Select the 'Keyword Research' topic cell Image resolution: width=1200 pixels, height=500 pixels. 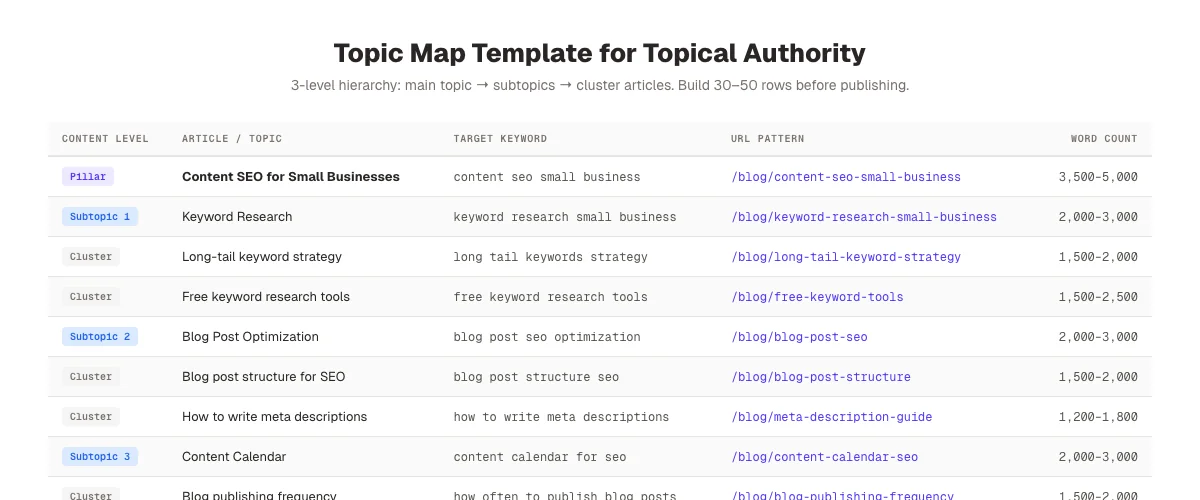point(237,217)
